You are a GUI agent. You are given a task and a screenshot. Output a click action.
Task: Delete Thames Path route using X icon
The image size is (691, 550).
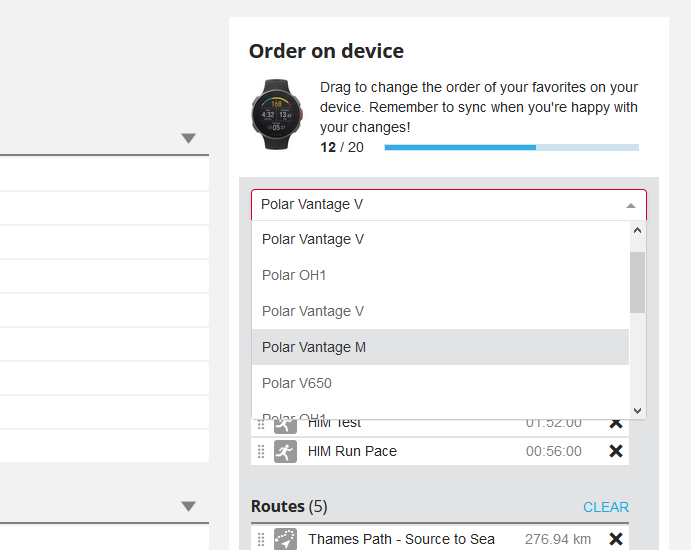click(x=616, y=539)
